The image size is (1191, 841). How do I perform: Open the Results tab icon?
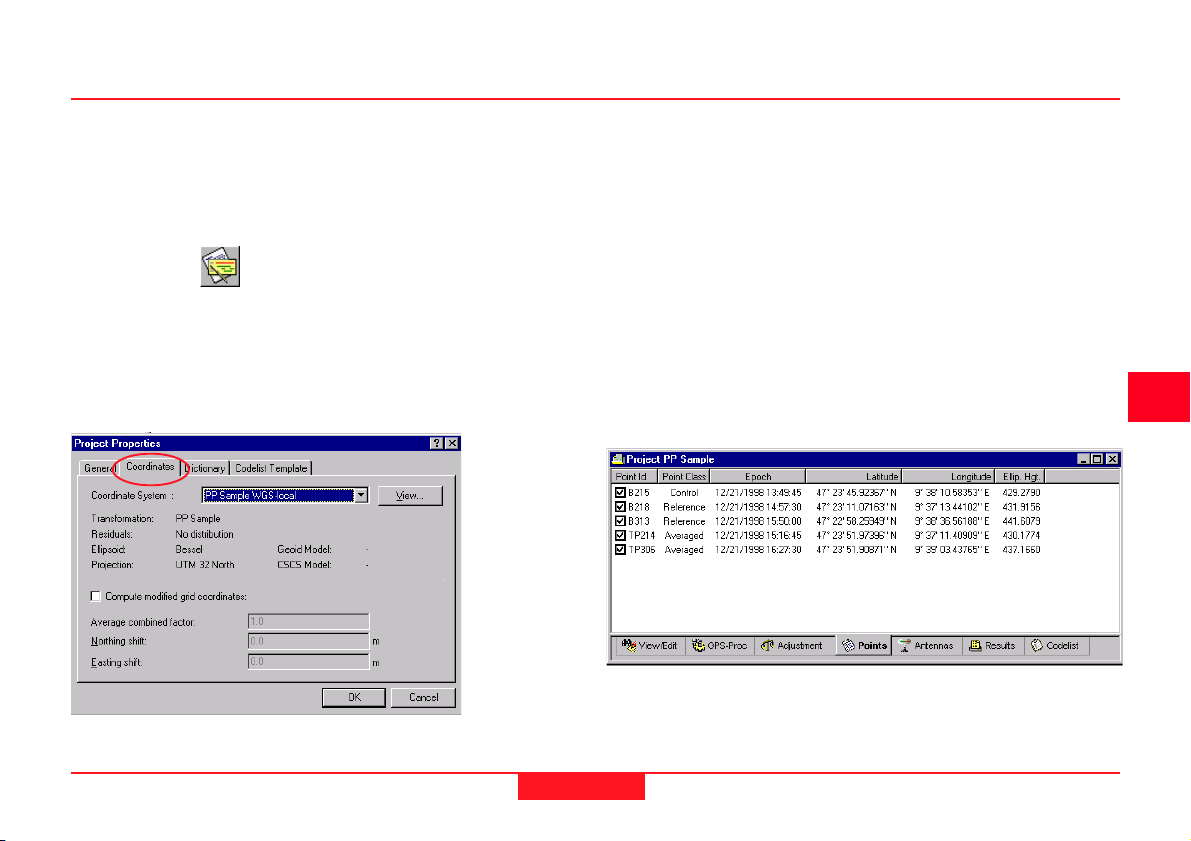click(974, 646)
